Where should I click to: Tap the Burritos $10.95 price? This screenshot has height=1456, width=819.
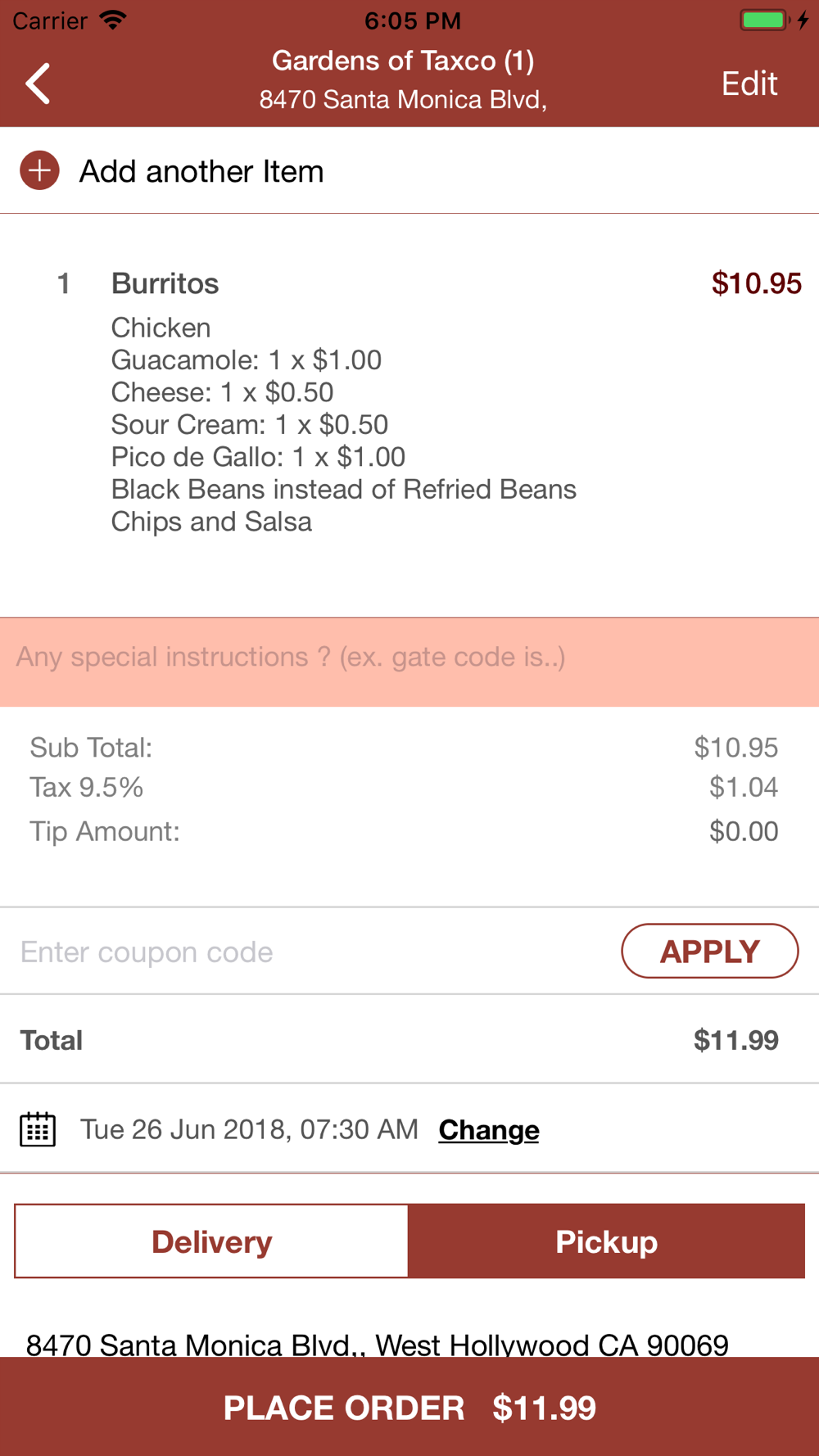[756, 283]
